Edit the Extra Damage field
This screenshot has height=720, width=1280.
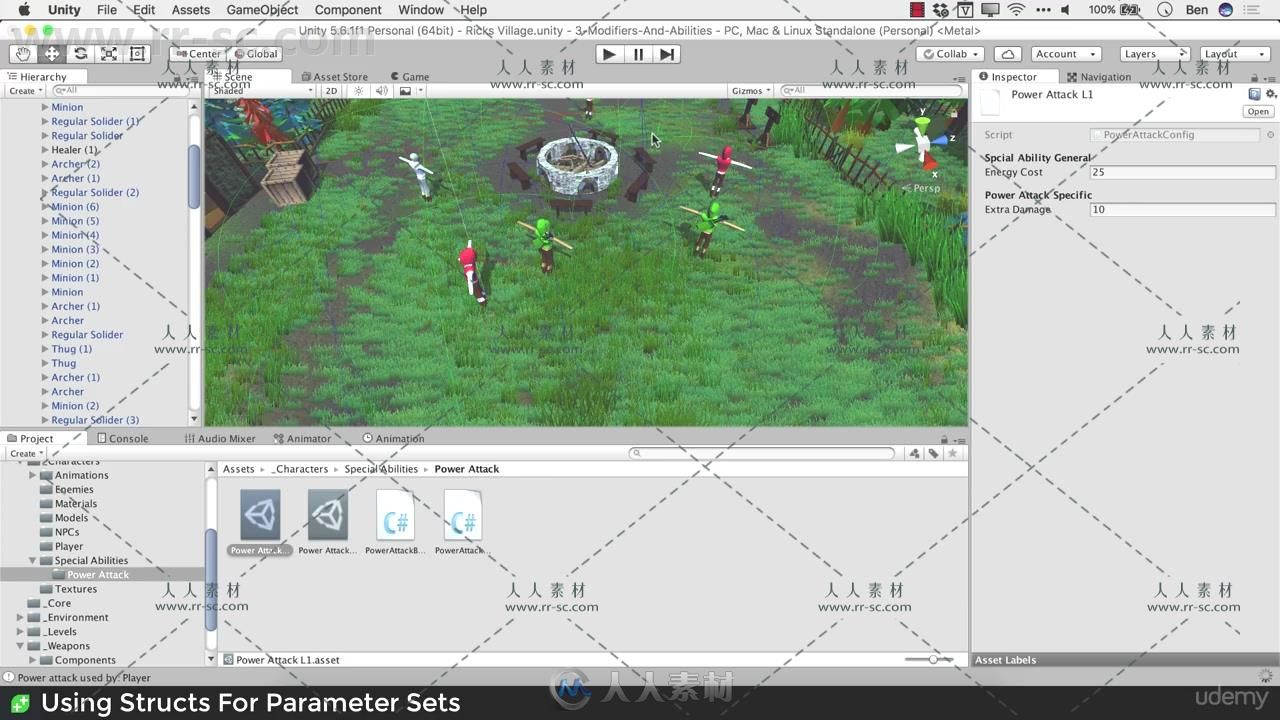point(1182,210)
